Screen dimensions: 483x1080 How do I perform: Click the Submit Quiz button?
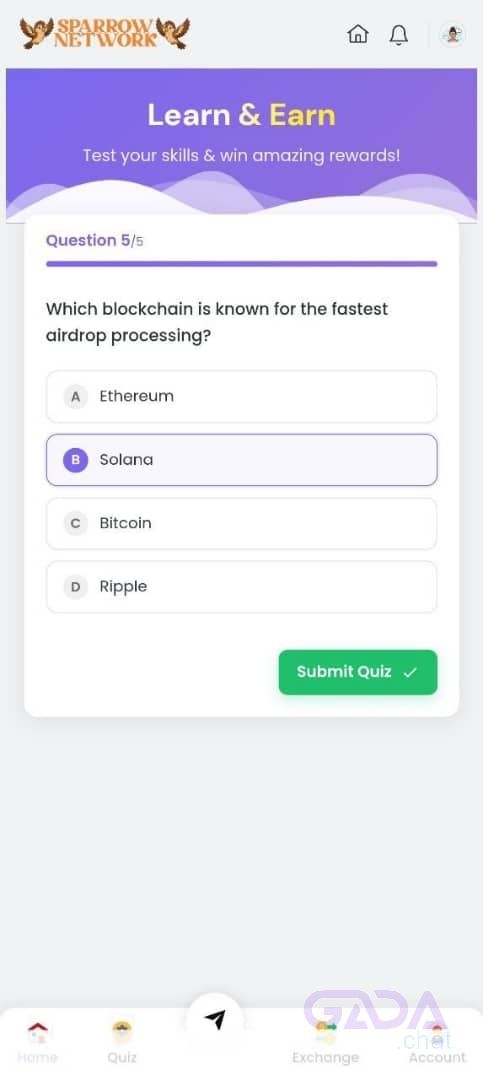coord(358,672)
